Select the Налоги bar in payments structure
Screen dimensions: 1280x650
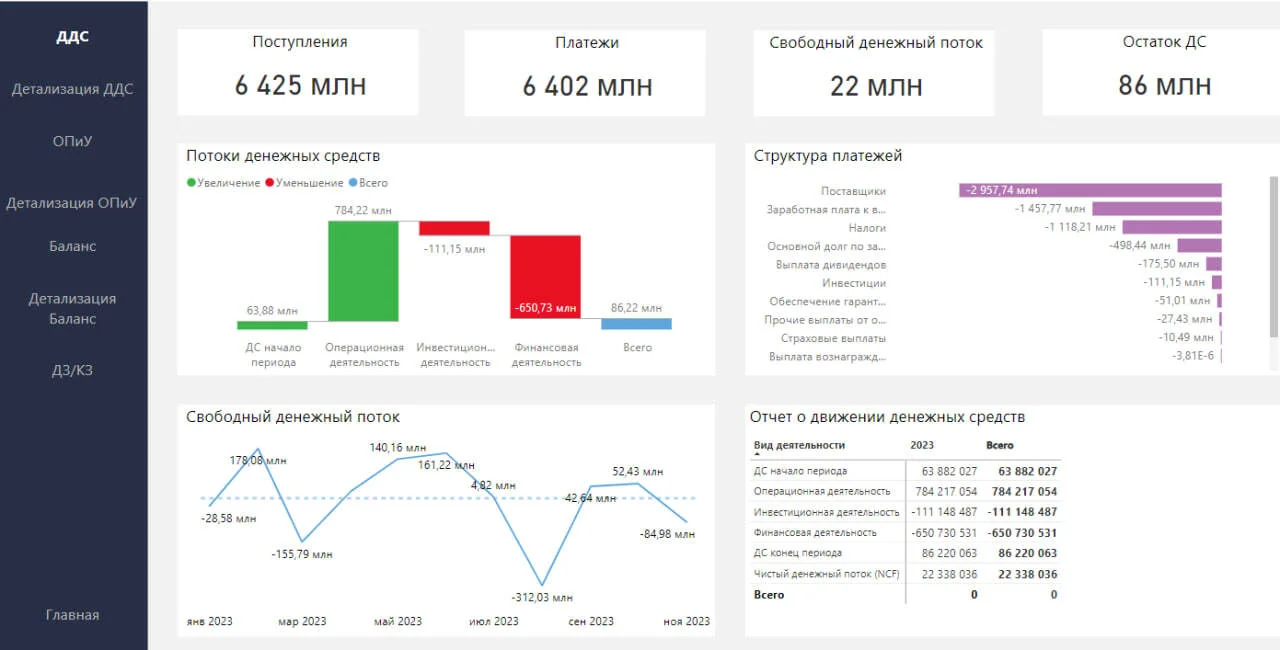[1171, 227]
